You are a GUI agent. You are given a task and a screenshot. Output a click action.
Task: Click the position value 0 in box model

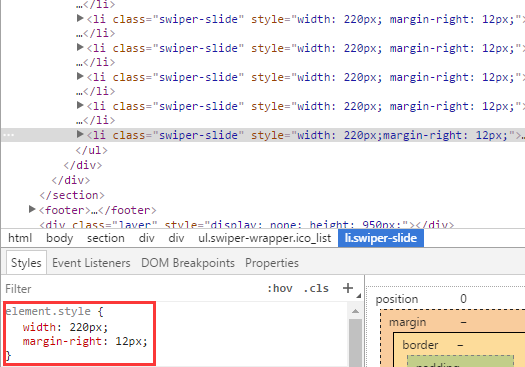pos(463,299)
